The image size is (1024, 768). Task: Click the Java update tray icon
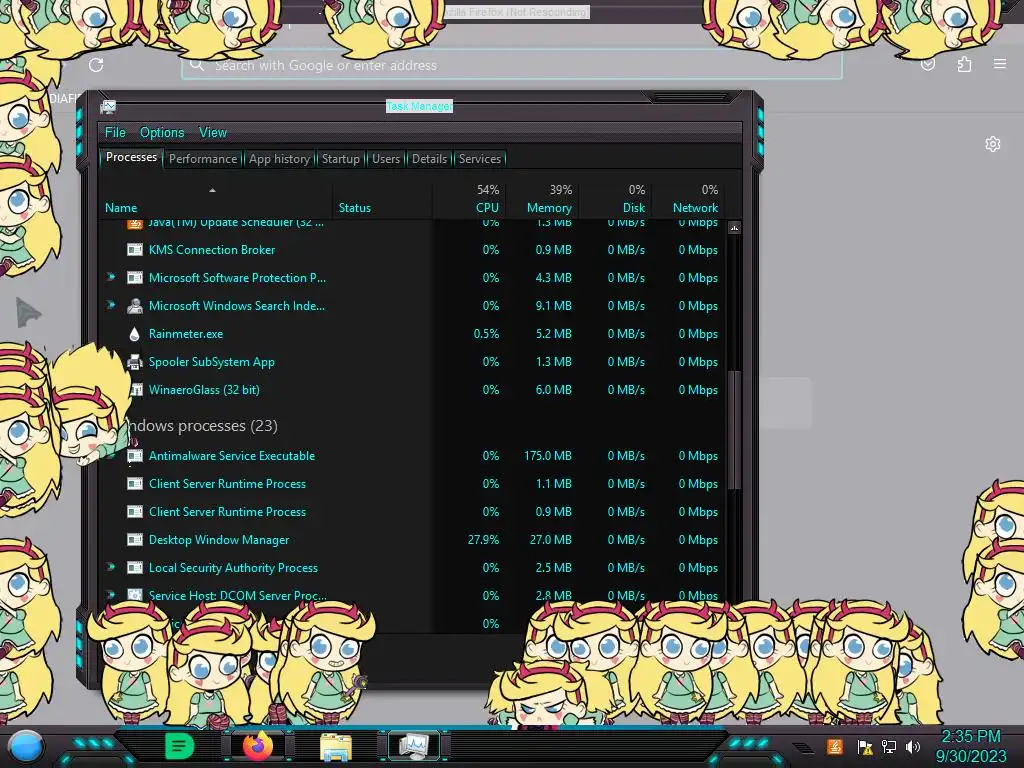[x=834, y=746]
